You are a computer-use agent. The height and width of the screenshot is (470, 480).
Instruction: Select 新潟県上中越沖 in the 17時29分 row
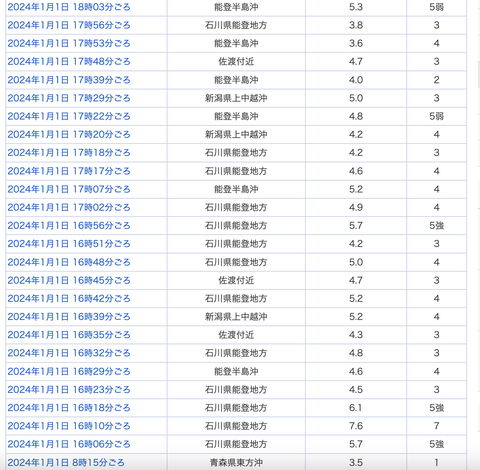coord(236,98)
